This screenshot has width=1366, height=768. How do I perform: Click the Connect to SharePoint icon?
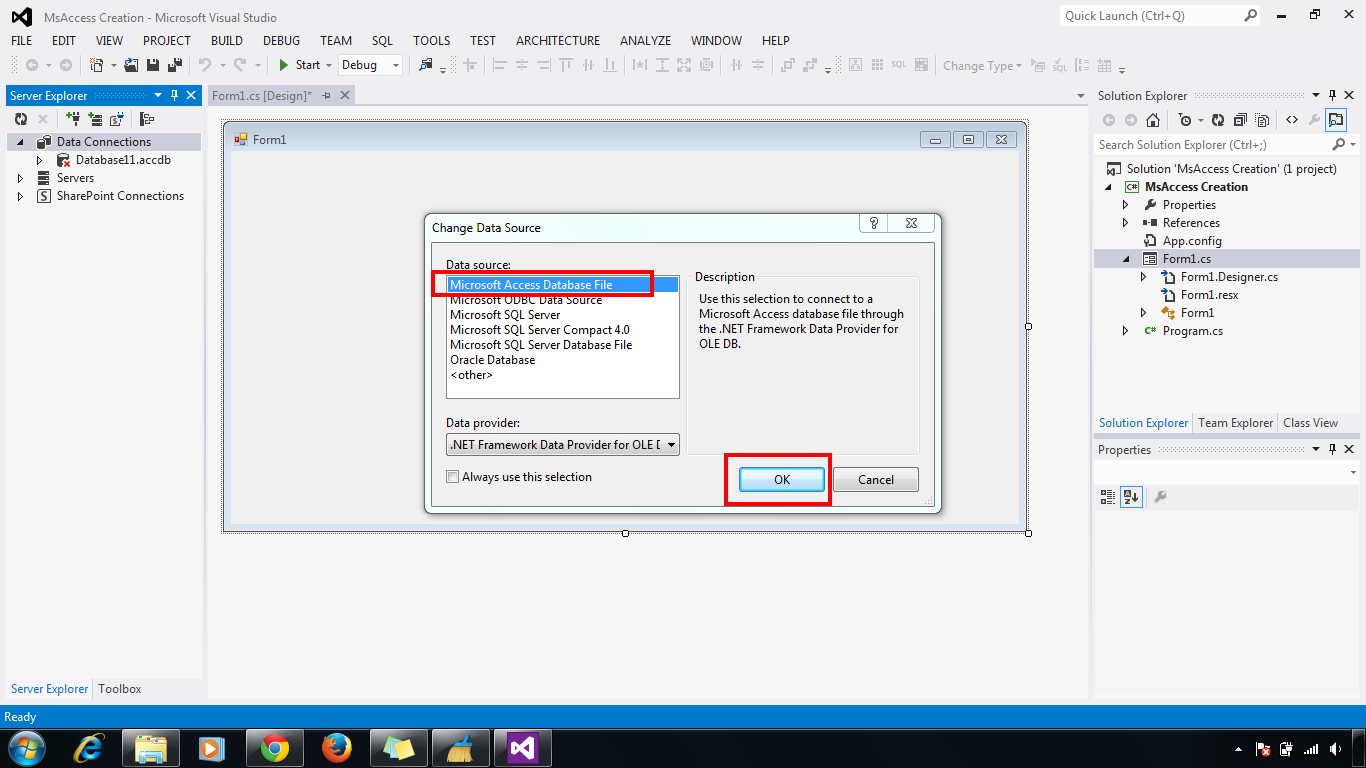pos(115,119)
